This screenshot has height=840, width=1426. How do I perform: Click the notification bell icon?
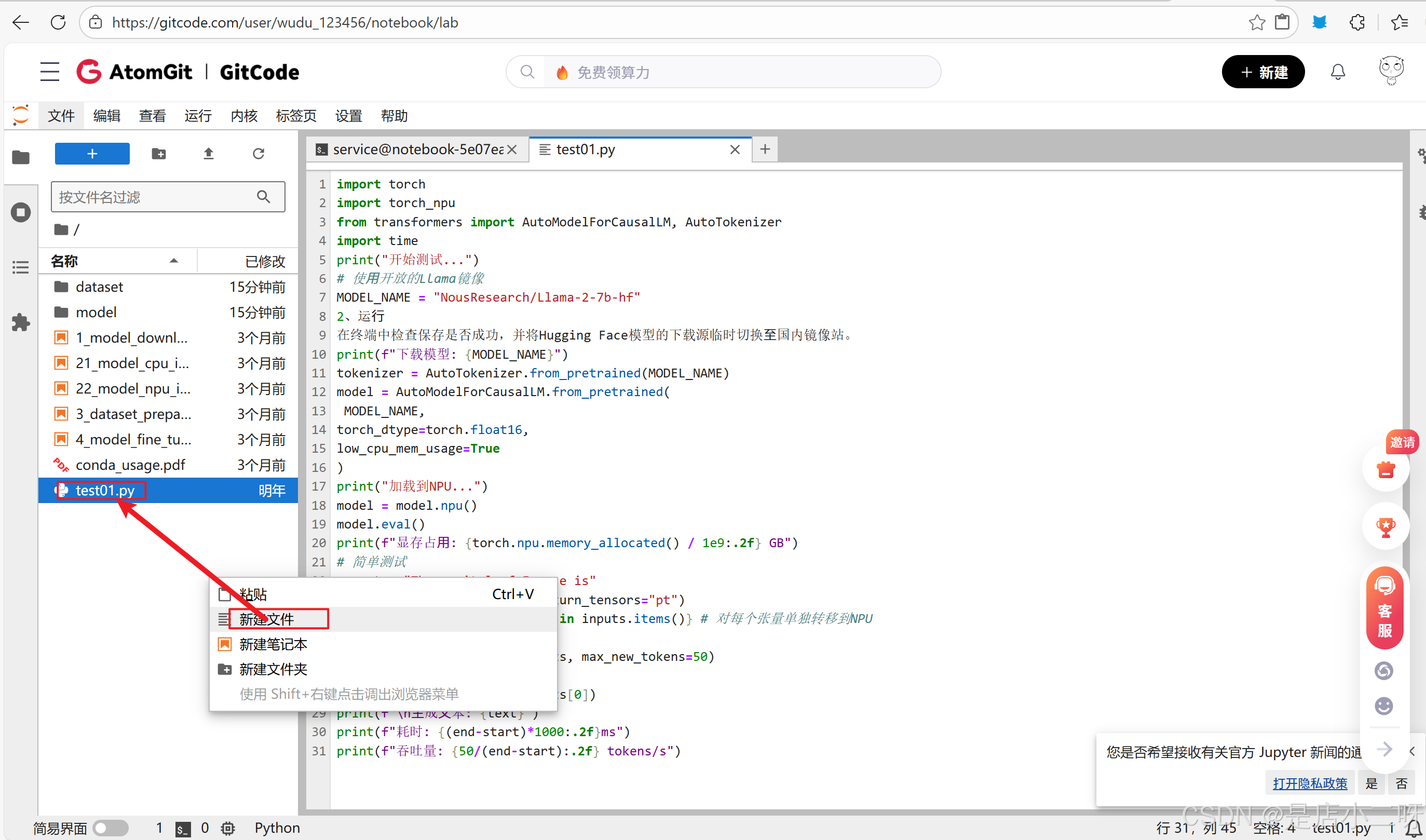tap(1338, 71)
